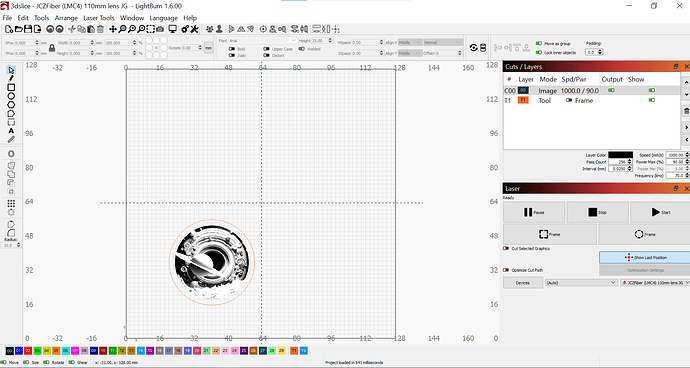Open the (Auto) port dropdown

tap(581, 283)
